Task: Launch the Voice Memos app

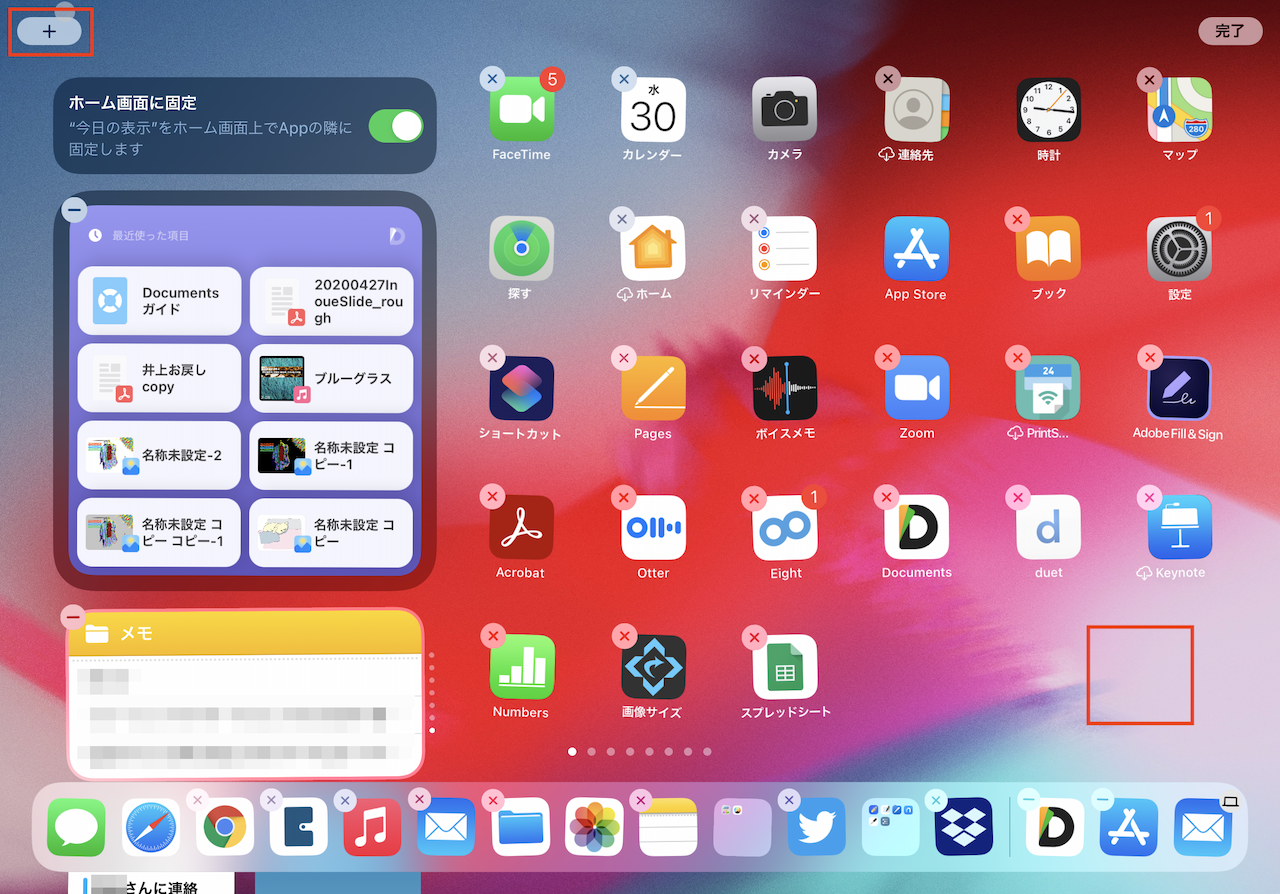Action: [x=785, y=389]
